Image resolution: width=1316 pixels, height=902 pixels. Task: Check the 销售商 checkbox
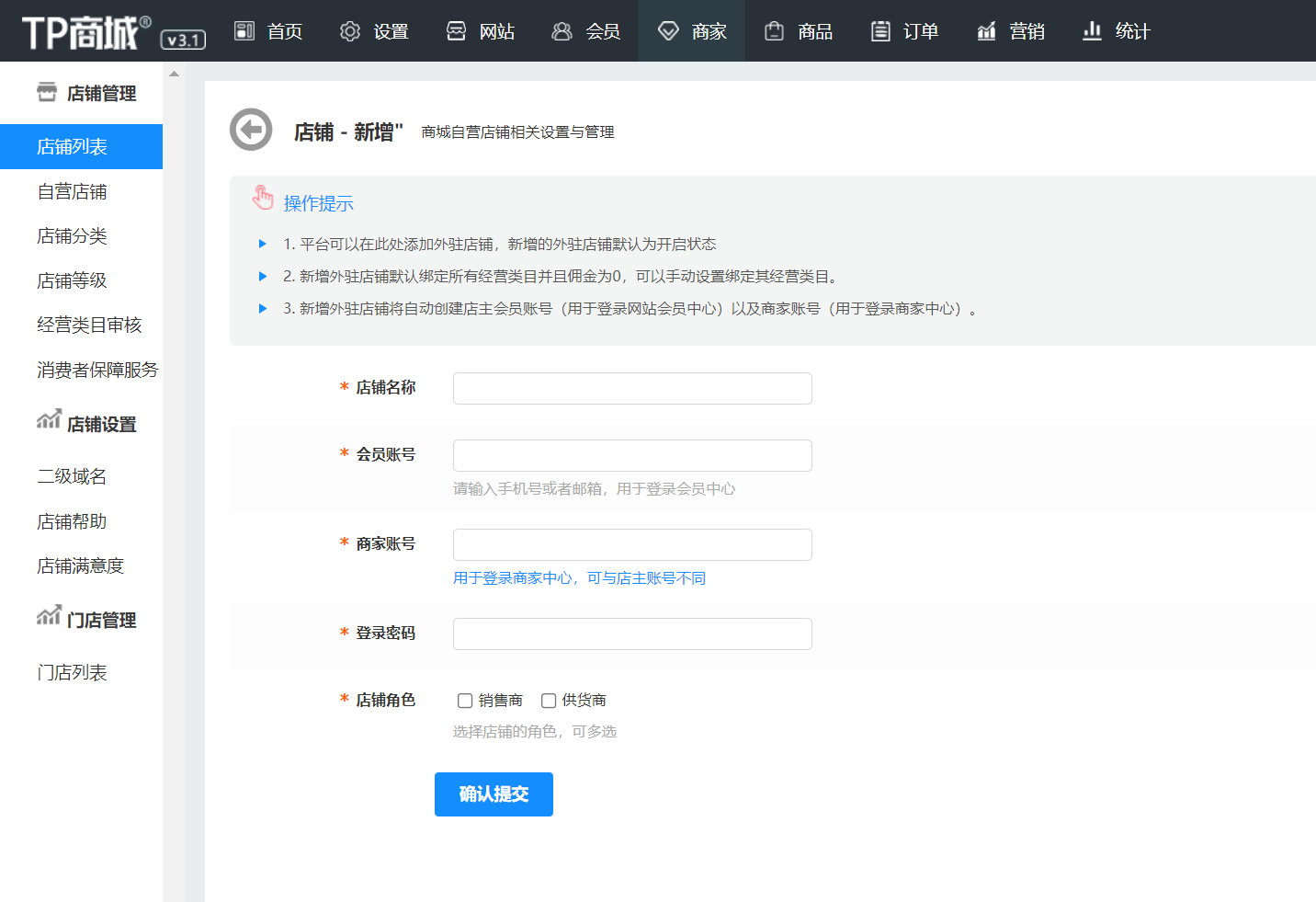[x=465, y=701]
